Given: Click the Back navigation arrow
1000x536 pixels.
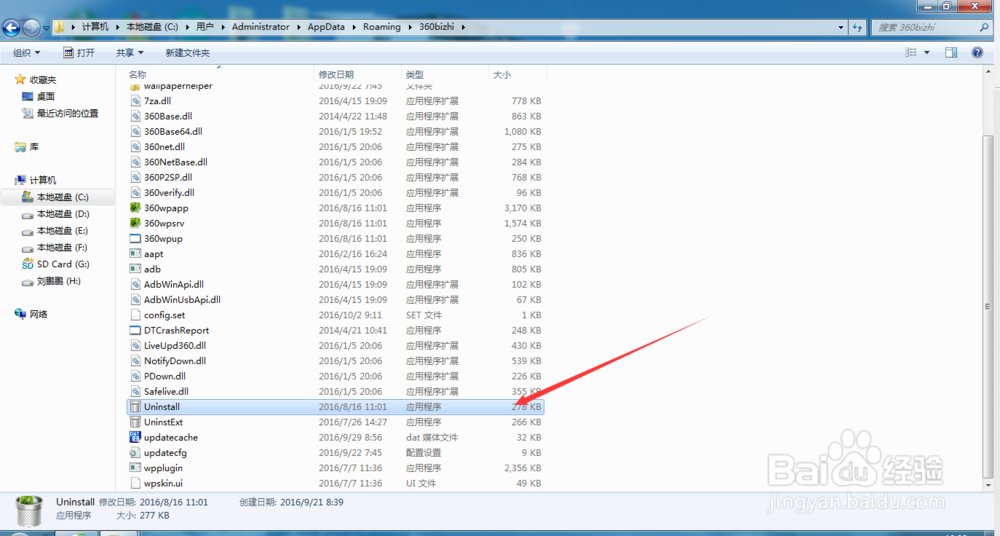Looking at the screenshot, I should pyautogui.click(x=11, y=27).
